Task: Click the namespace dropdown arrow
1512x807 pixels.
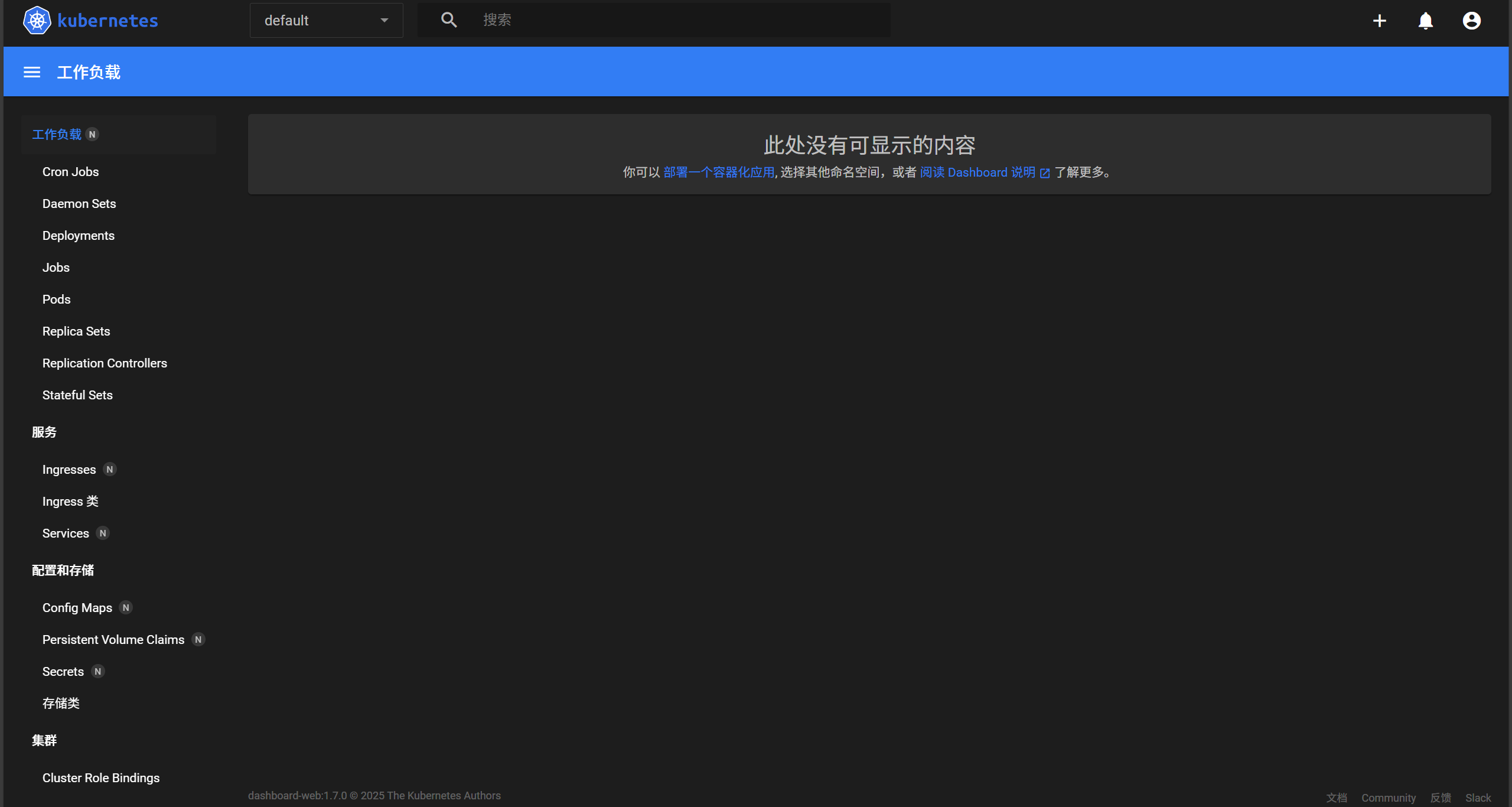Action: pyautogui.click(x=384, y=21)
